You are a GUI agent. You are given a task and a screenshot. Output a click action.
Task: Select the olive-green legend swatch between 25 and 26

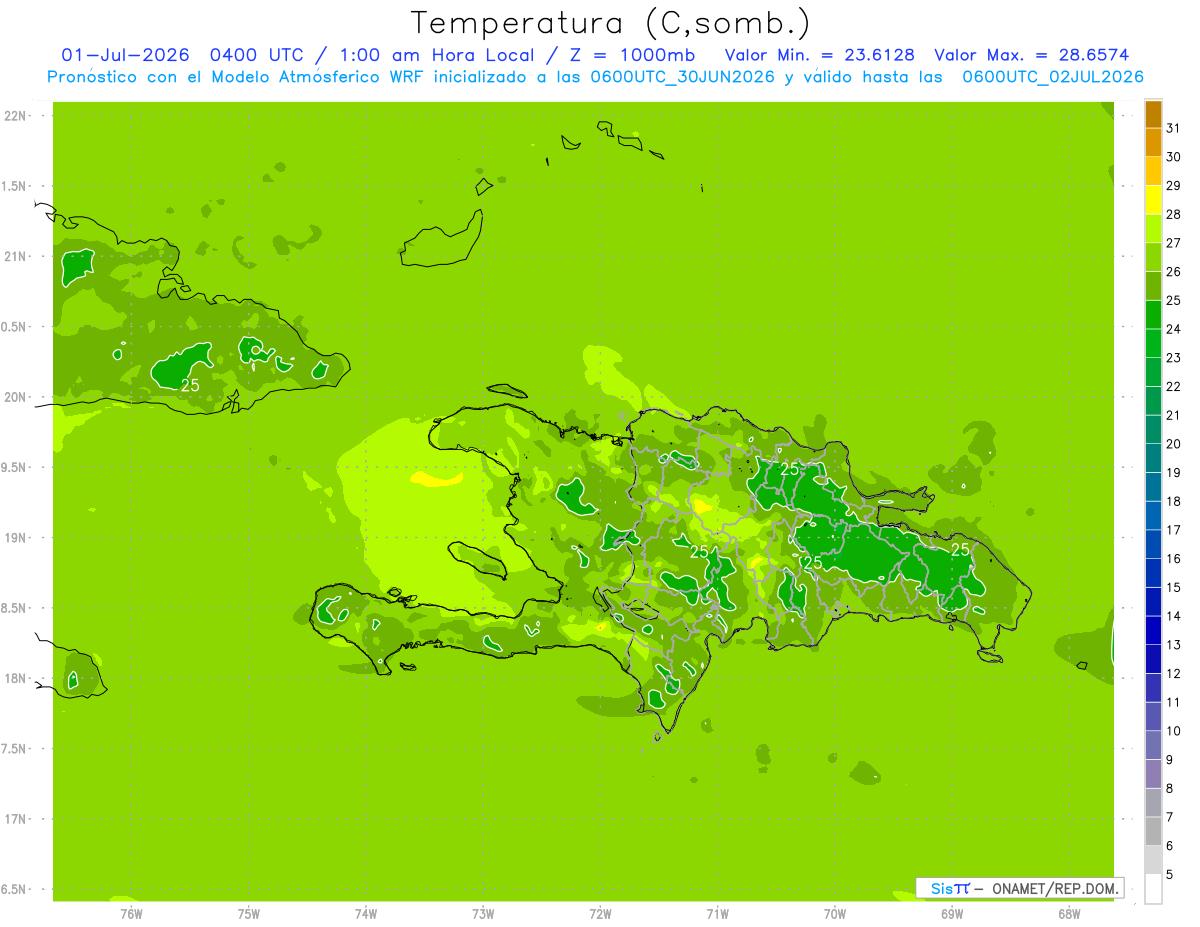[x=1153, y=286]
